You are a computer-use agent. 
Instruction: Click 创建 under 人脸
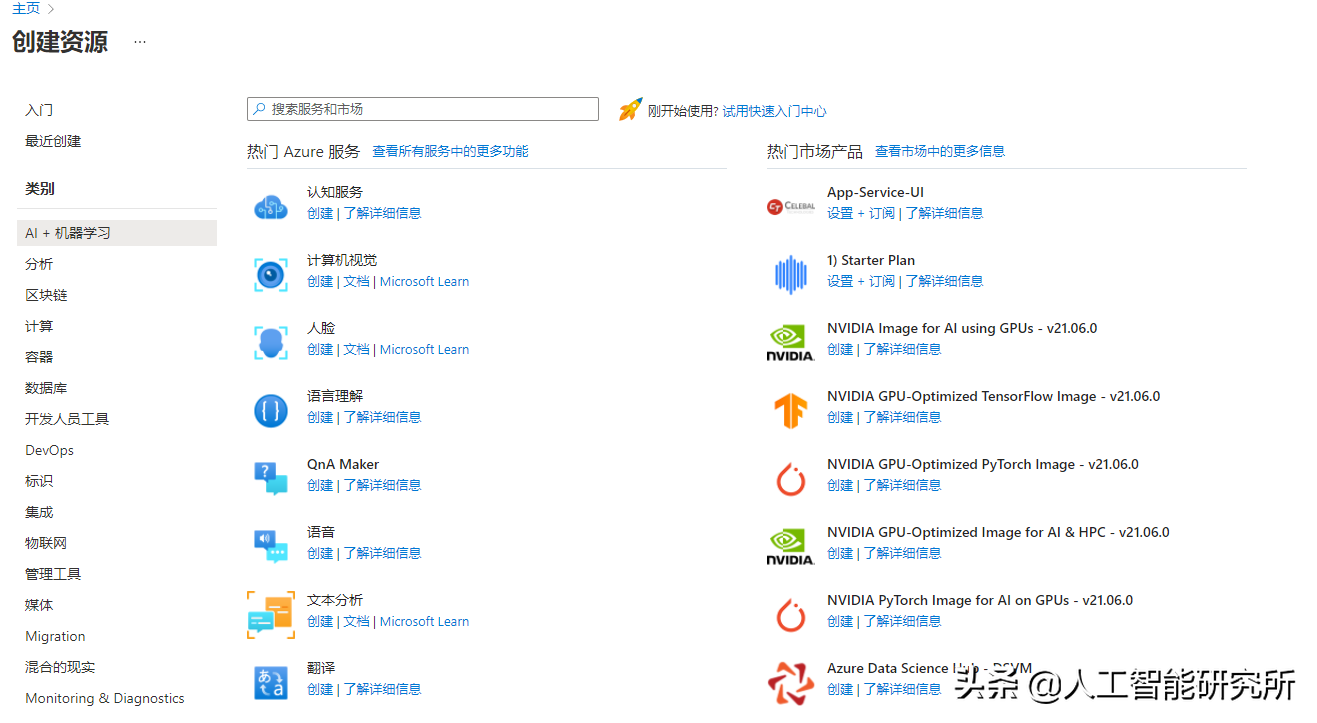[320, 349]
